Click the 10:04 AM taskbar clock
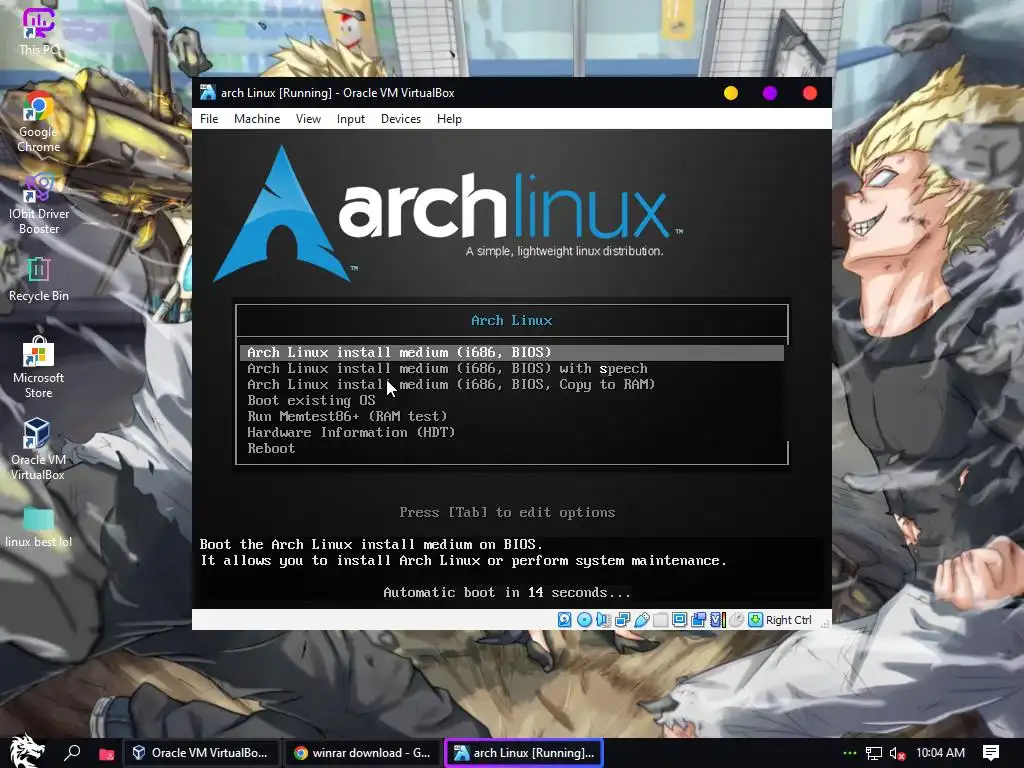 click(940, 753)
